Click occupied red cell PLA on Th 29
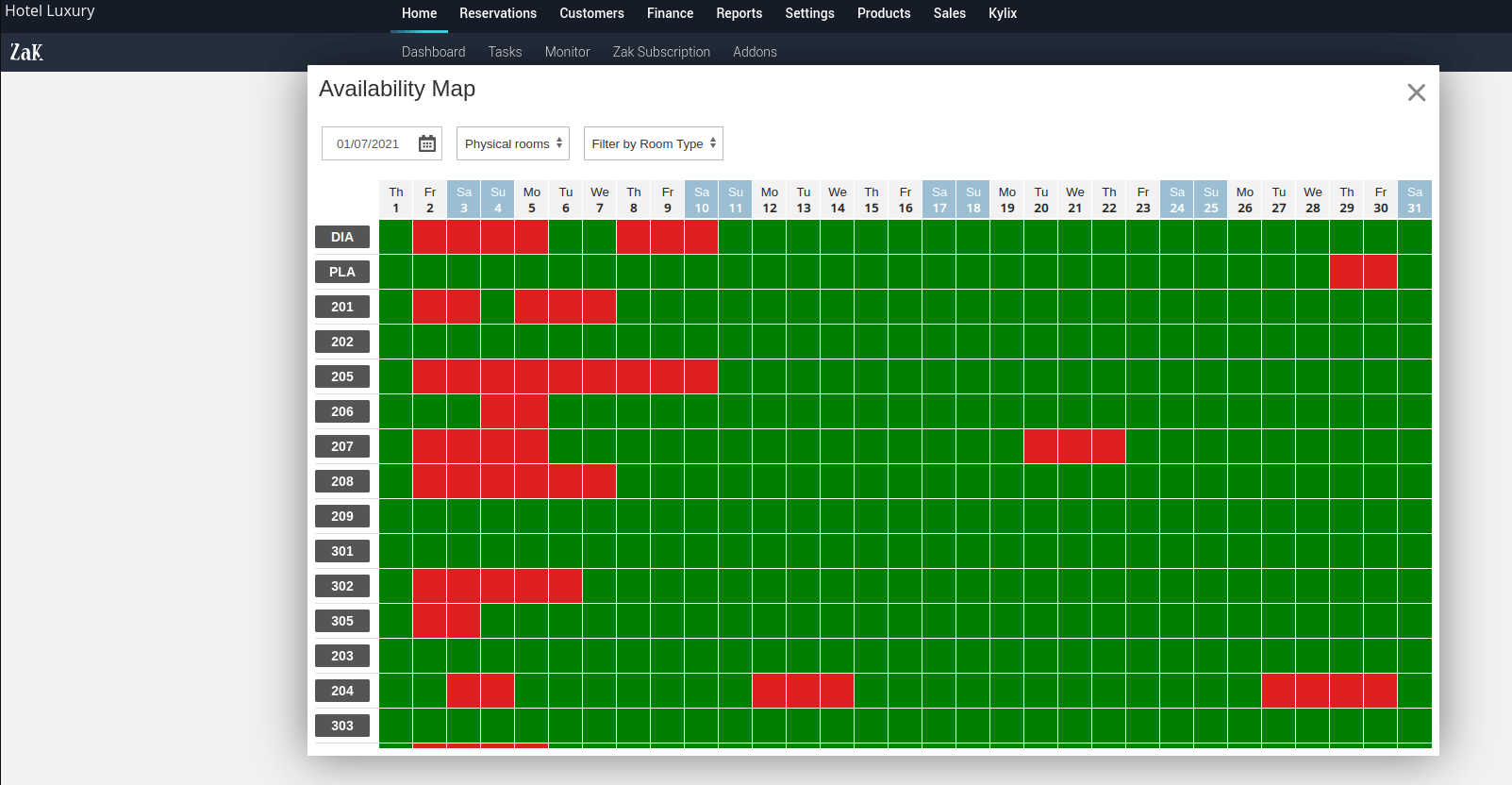 click(1347, 272)
